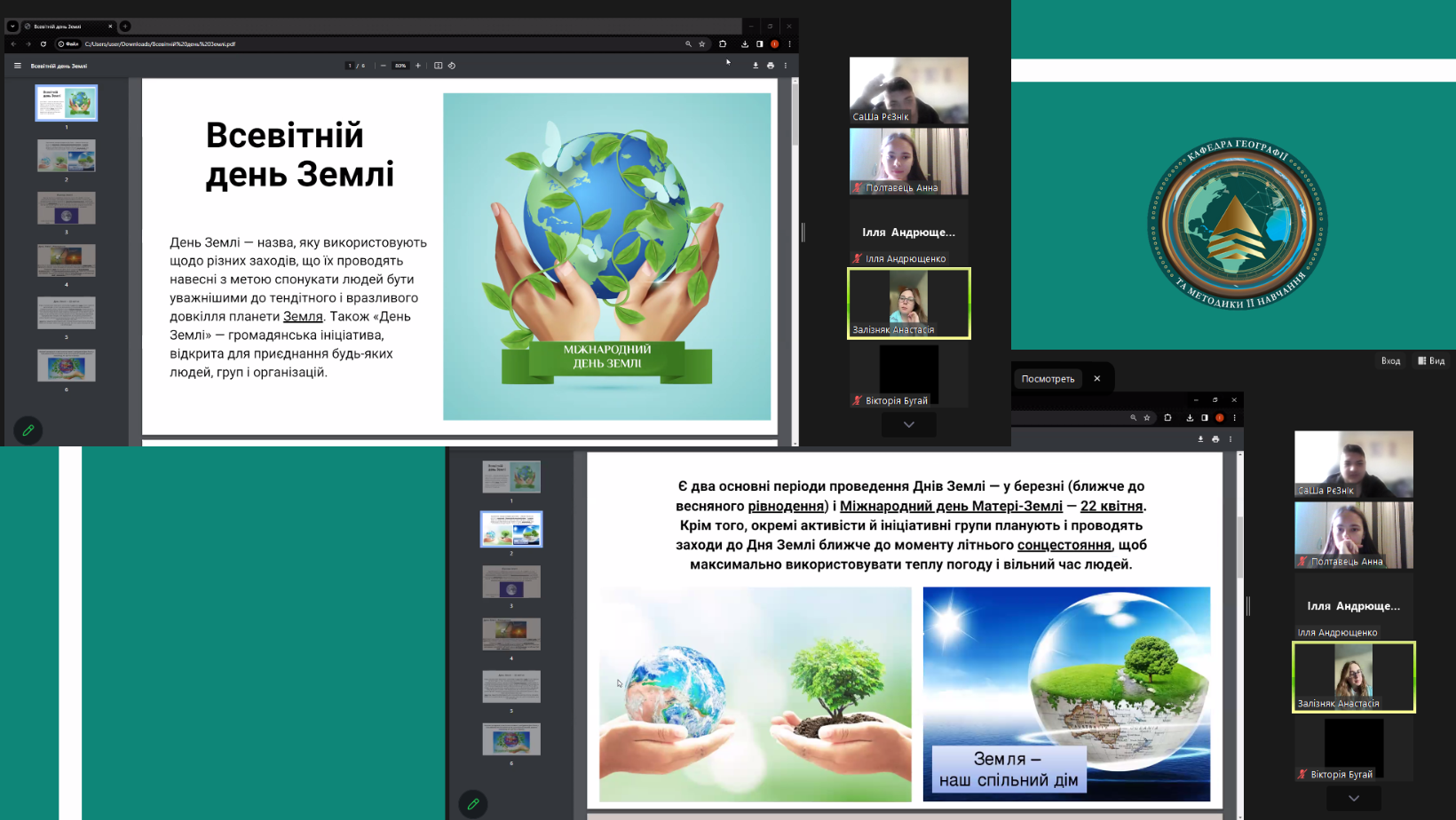Click the vertical scrollbar in the title-slide window
1456x820 pixels.
[x=795, y=262]
